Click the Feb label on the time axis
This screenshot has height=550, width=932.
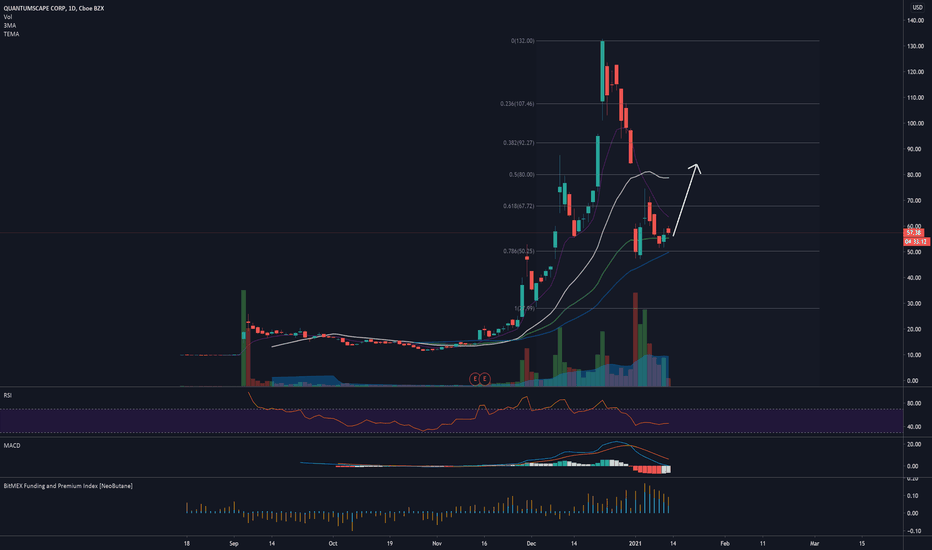(x=725, y=543)
